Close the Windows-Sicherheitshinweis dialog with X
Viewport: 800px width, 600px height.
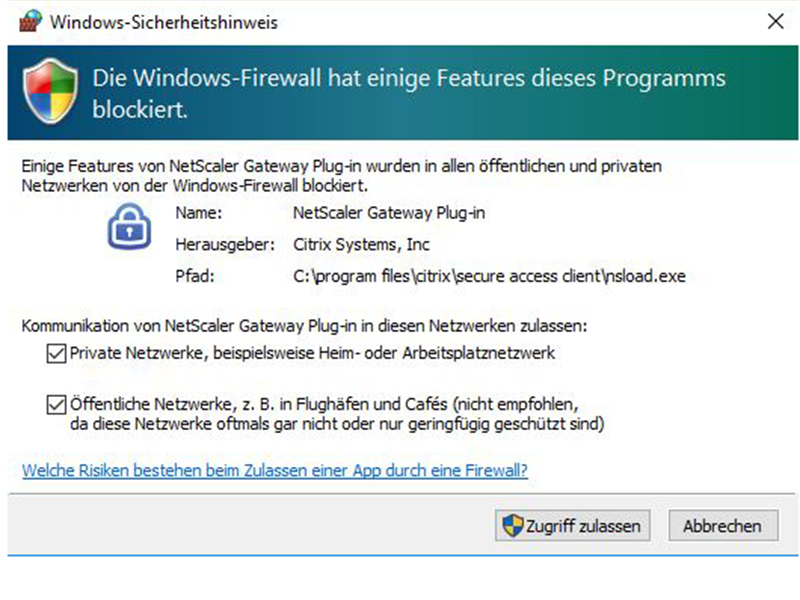[776, 21]
